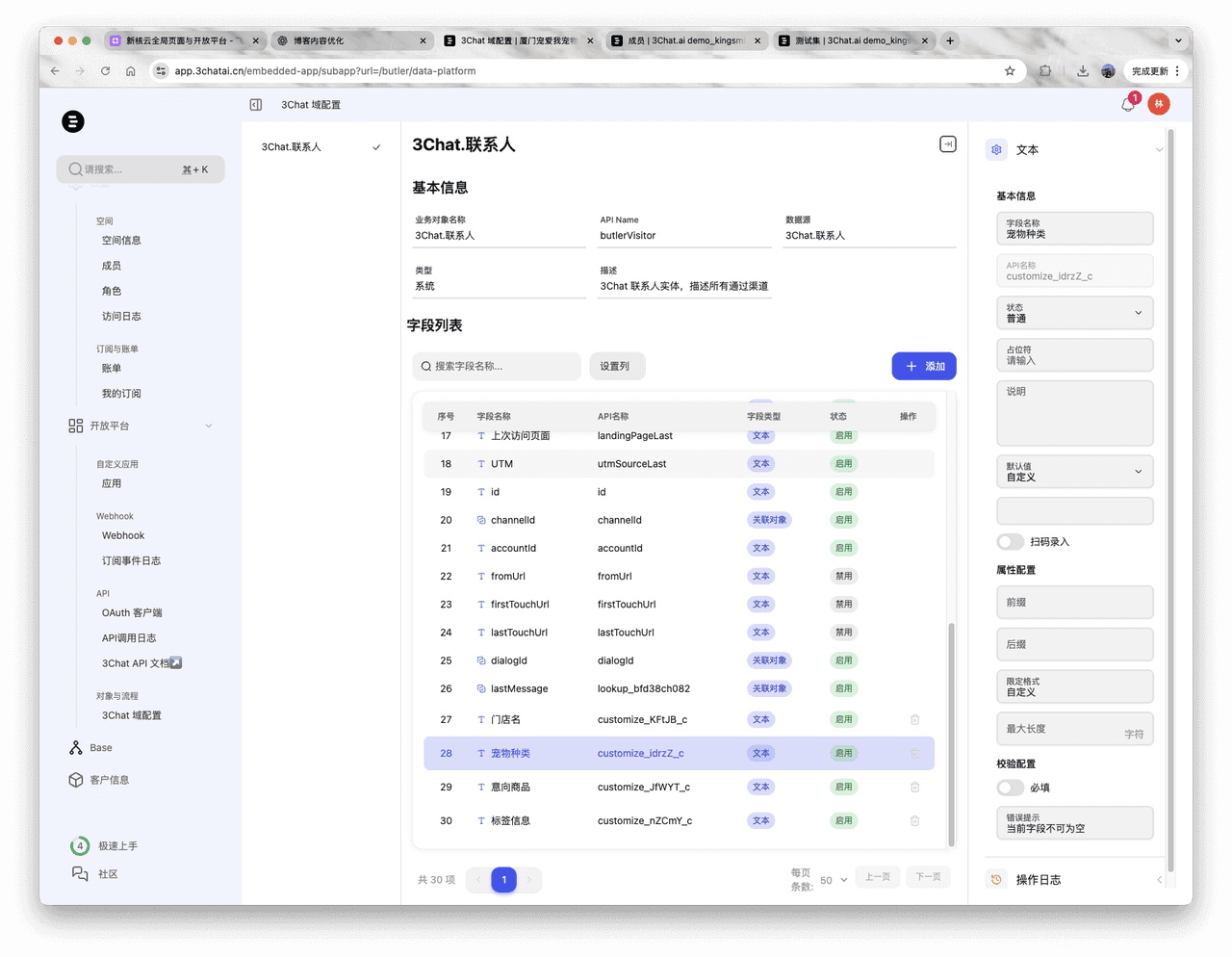Click the 完成更新 browser button
1232x957 pixels.
click(x=1149, y=71)
